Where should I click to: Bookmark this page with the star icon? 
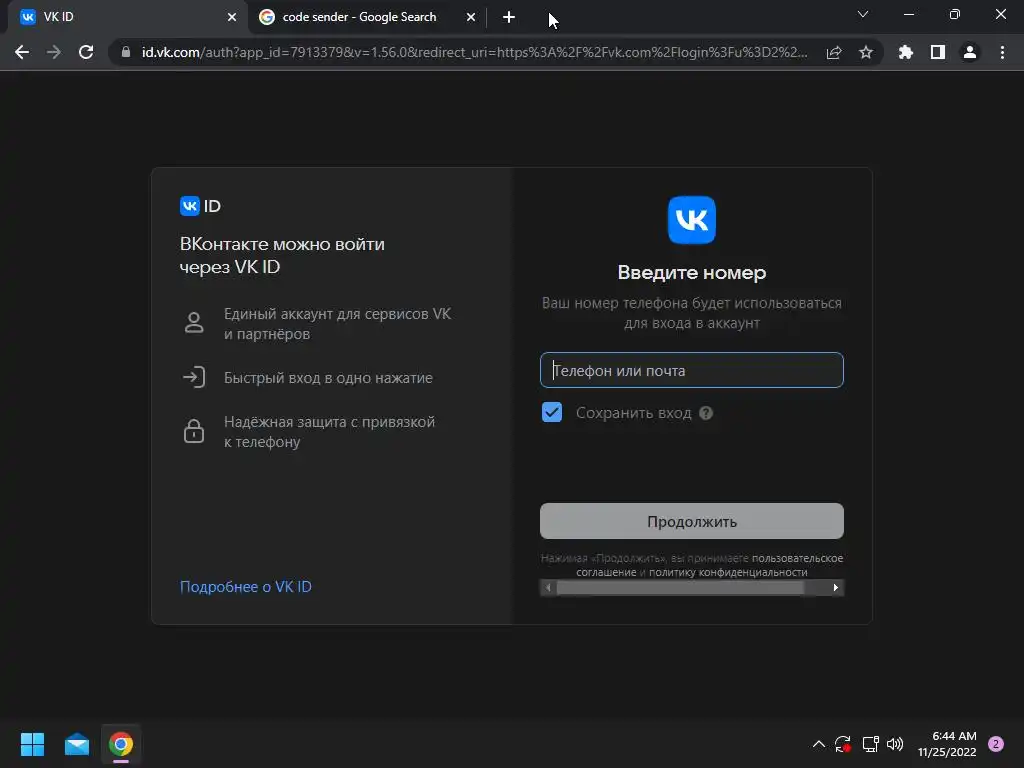click(x=865, y=52)
